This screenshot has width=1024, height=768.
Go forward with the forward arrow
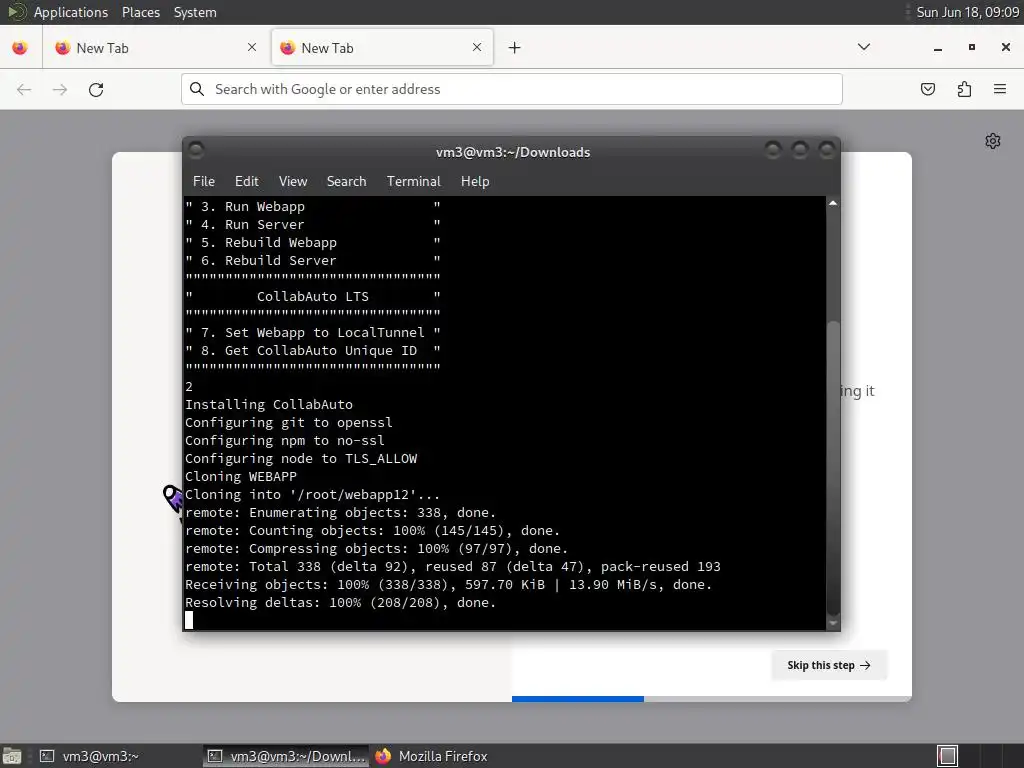coord(60,89)
